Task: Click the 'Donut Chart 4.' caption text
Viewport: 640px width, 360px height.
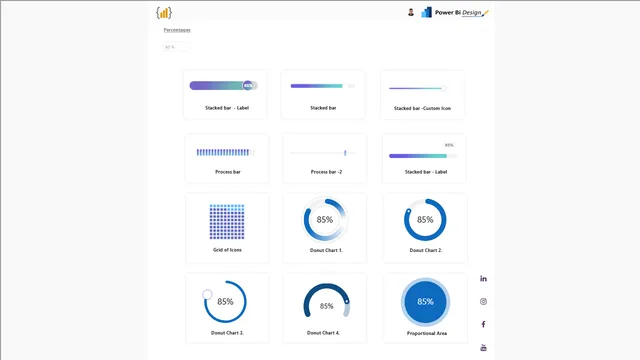Action: click(x=323, y=333)
